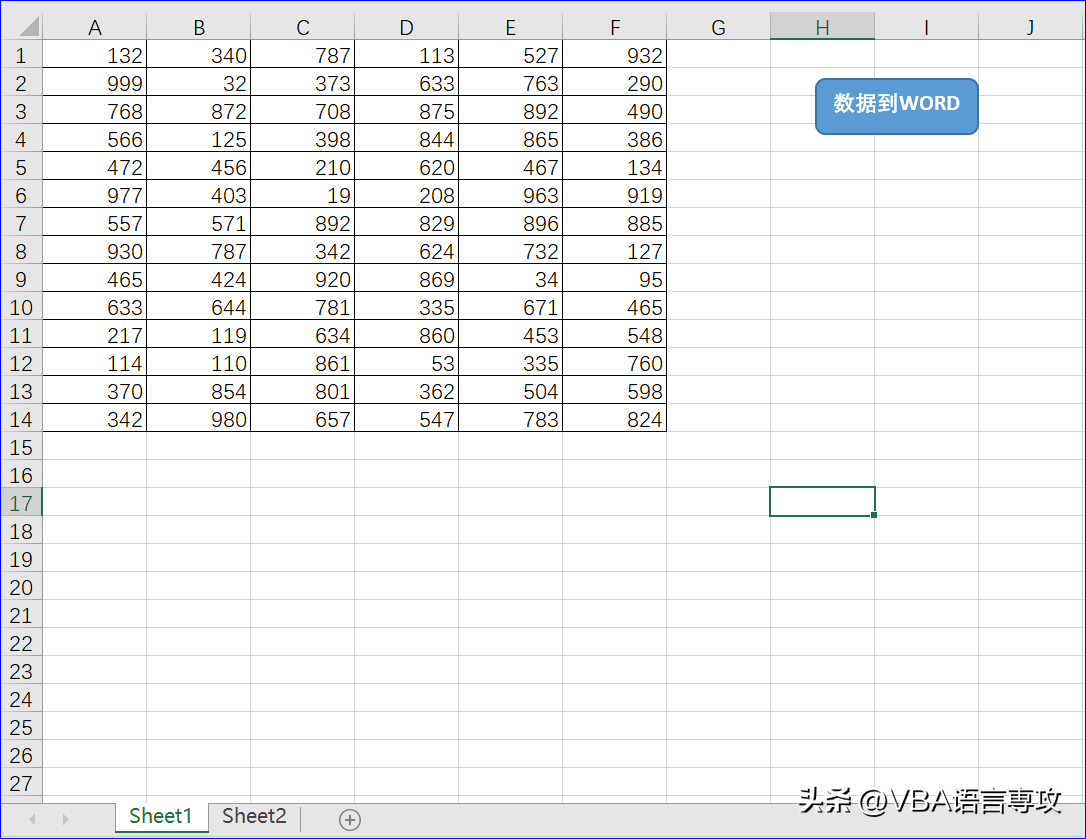This screenshot has height=839, width=1086.
Task: Click cell C9 containing 920
Action: pos(303,279)
